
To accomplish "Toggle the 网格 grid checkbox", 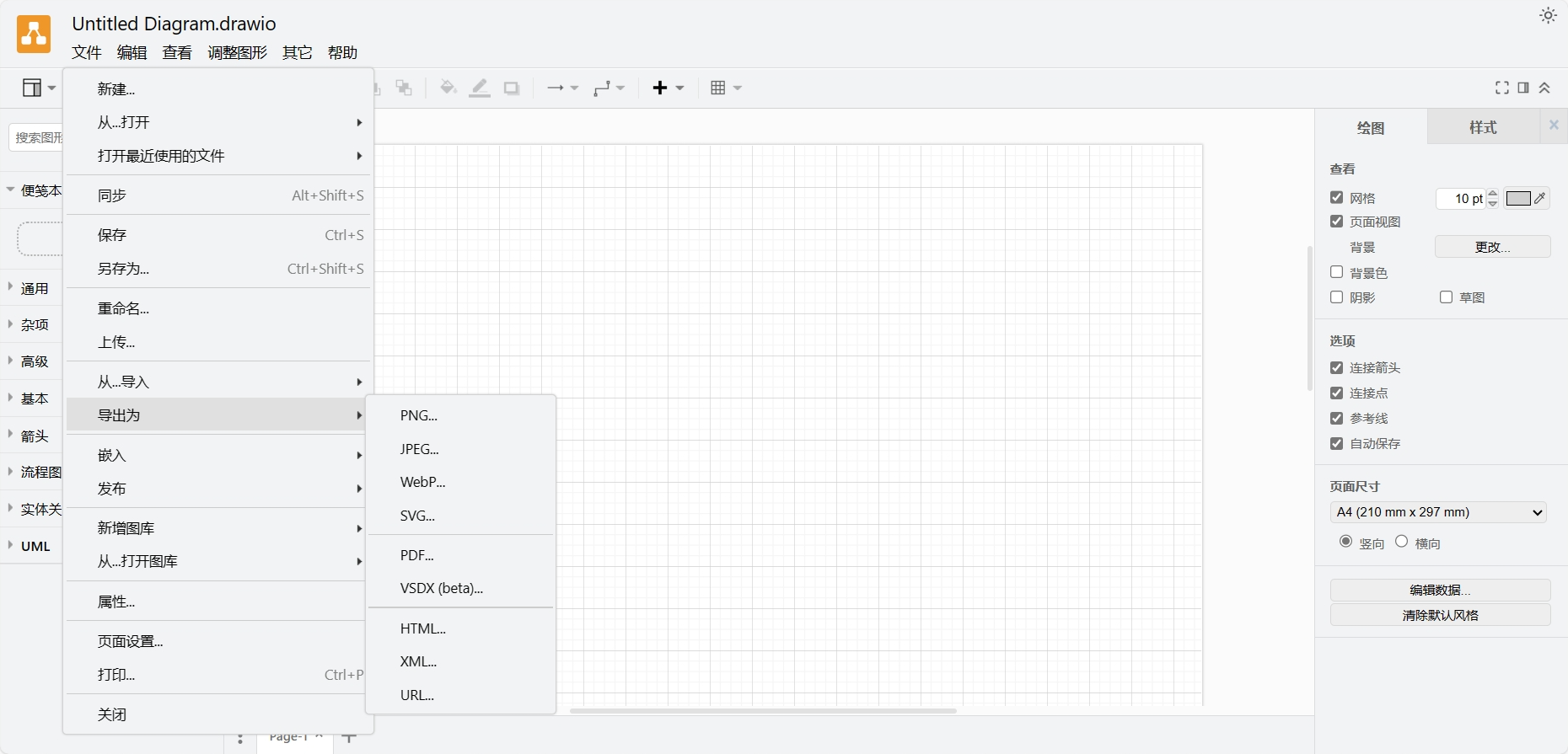I will click(1336, 197).
